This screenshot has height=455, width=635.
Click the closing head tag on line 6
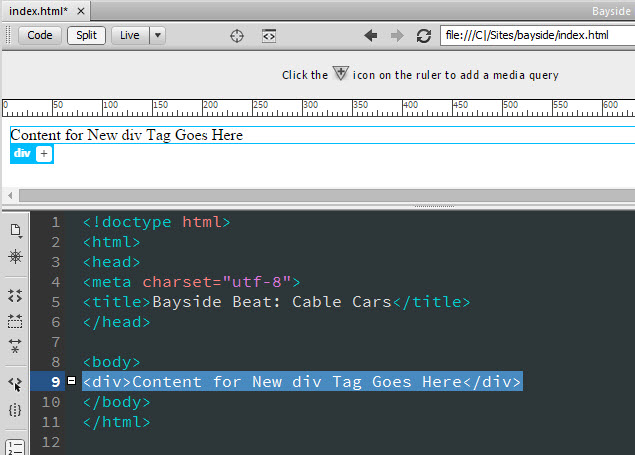[117, 322]
